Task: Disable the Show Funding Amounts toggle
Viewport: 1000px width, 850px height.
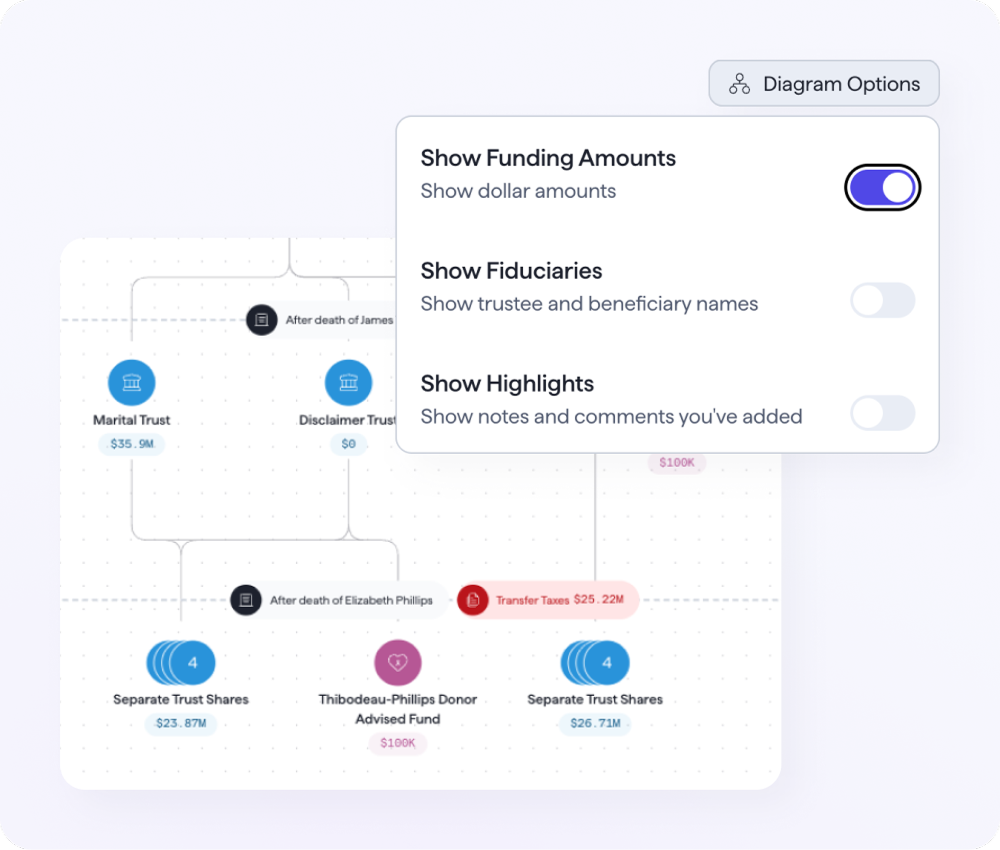Action: pos(882,188)
